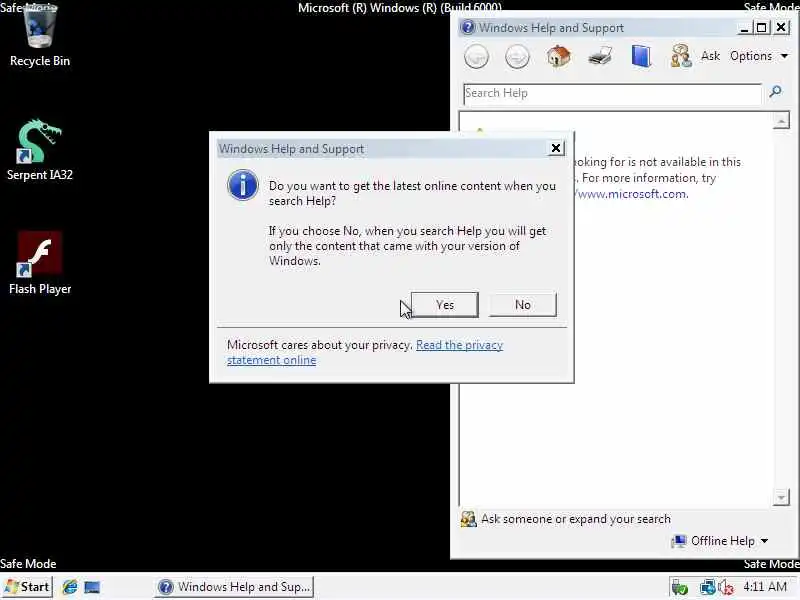Open the Start menu

coord(27,587)
